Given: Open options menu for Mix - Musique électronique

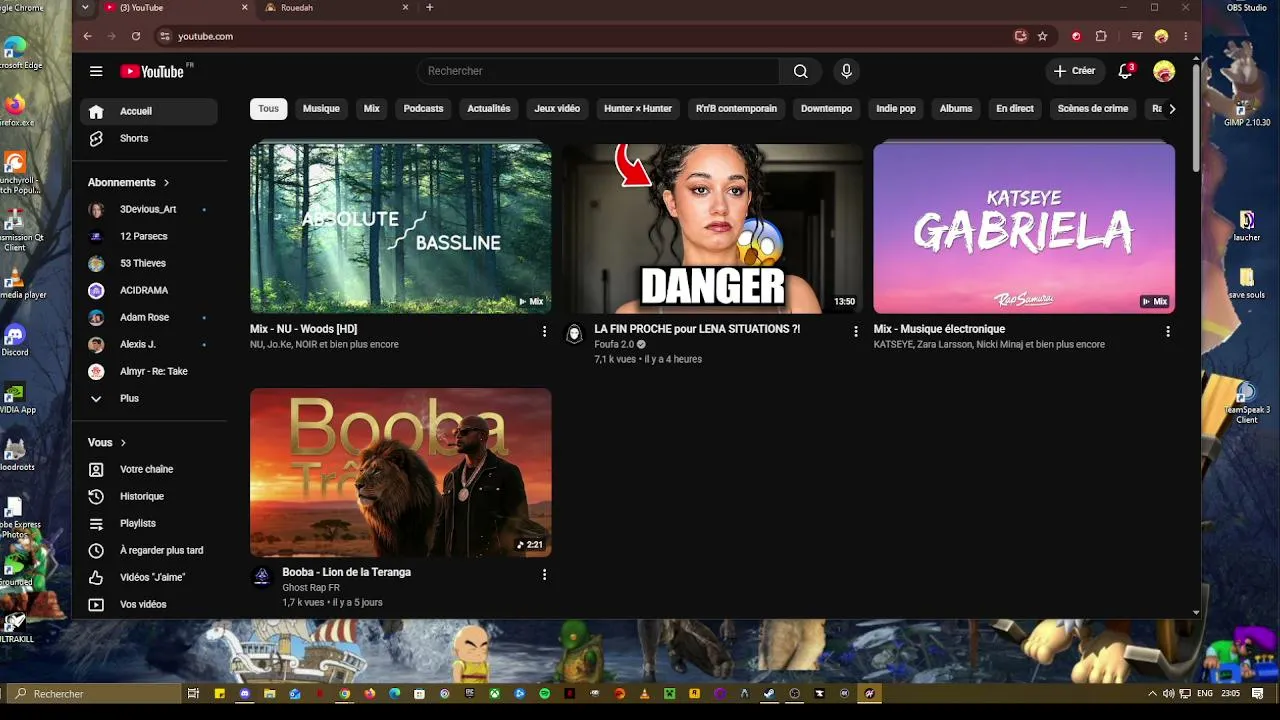Looking at the screenshot, I should (1168, 331).
